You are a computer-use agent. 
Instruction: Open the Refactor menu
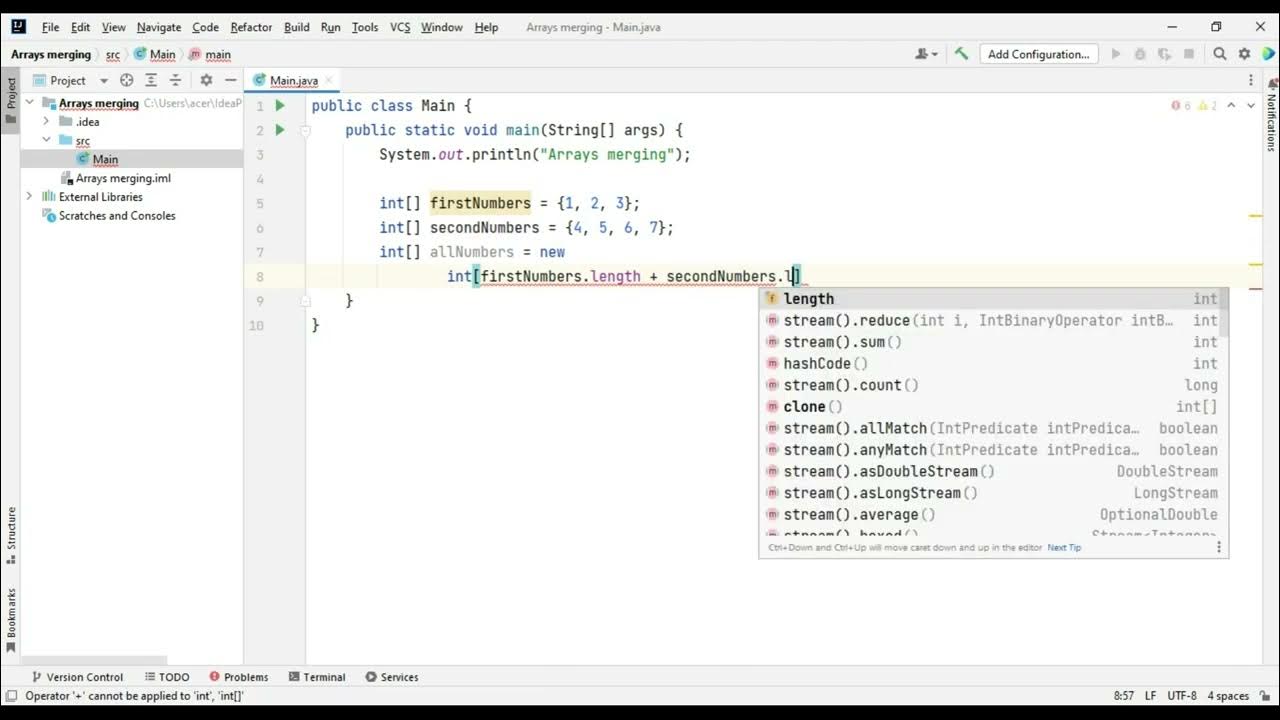(251, 27)
